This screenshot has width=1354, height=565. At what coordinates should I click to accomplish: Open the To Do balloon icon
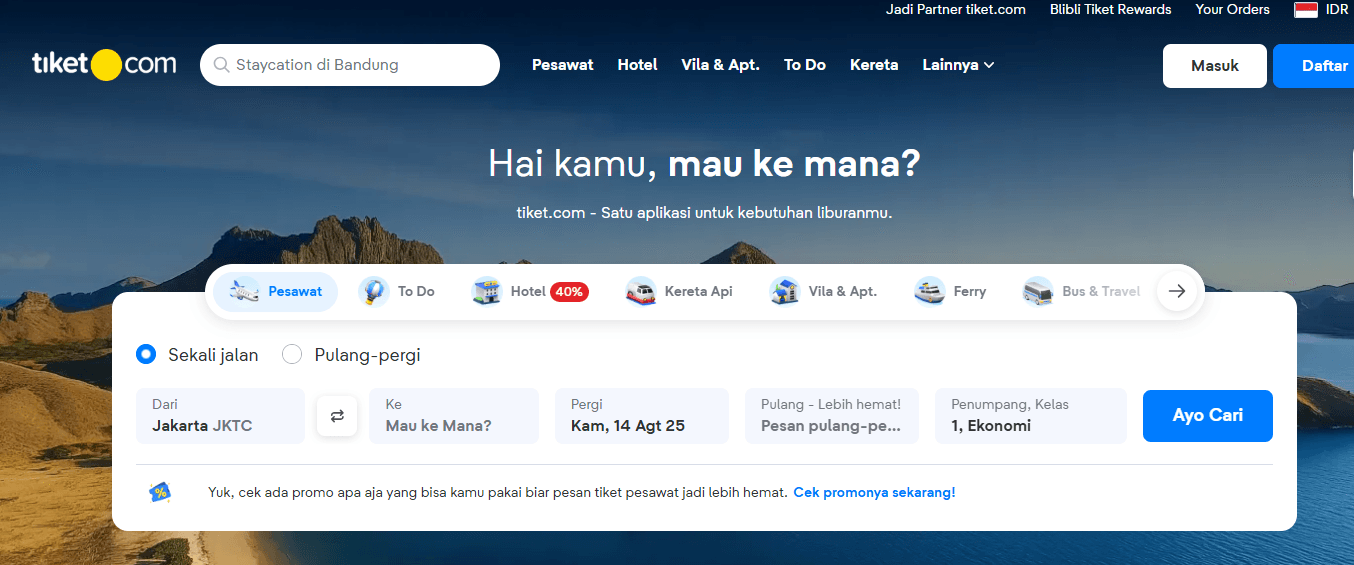tap(374, 292)
